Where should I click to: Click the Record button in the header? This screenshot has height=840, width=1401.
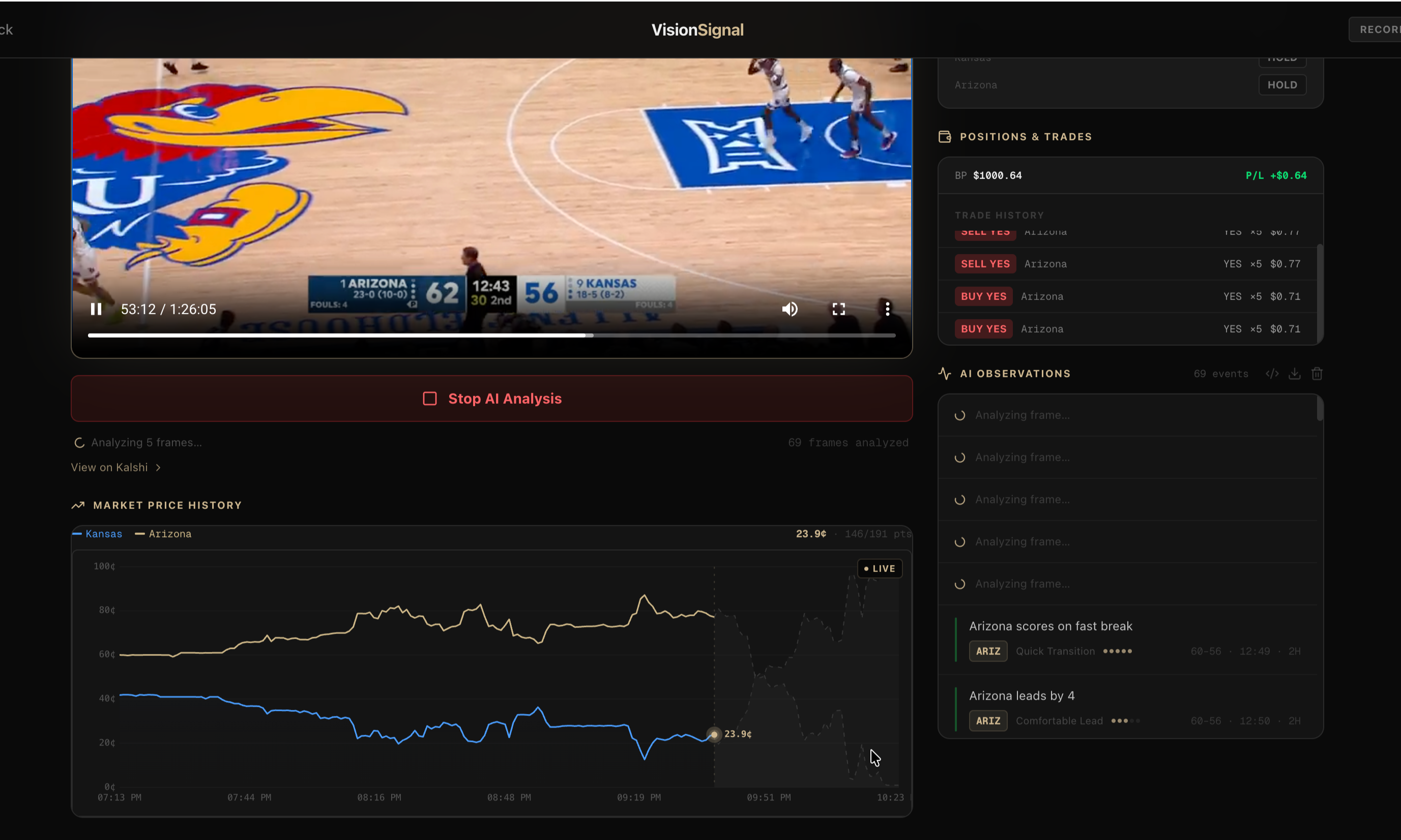(x=1377, y=29)
